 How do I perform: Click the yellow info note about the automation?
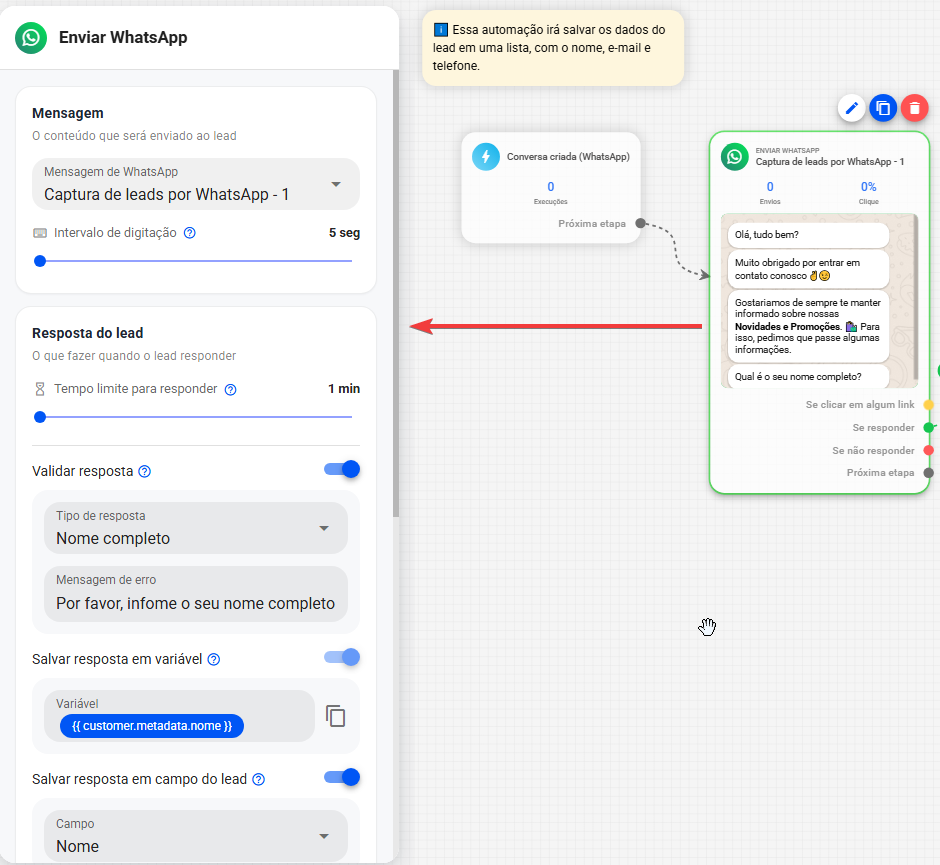(553, 48)
